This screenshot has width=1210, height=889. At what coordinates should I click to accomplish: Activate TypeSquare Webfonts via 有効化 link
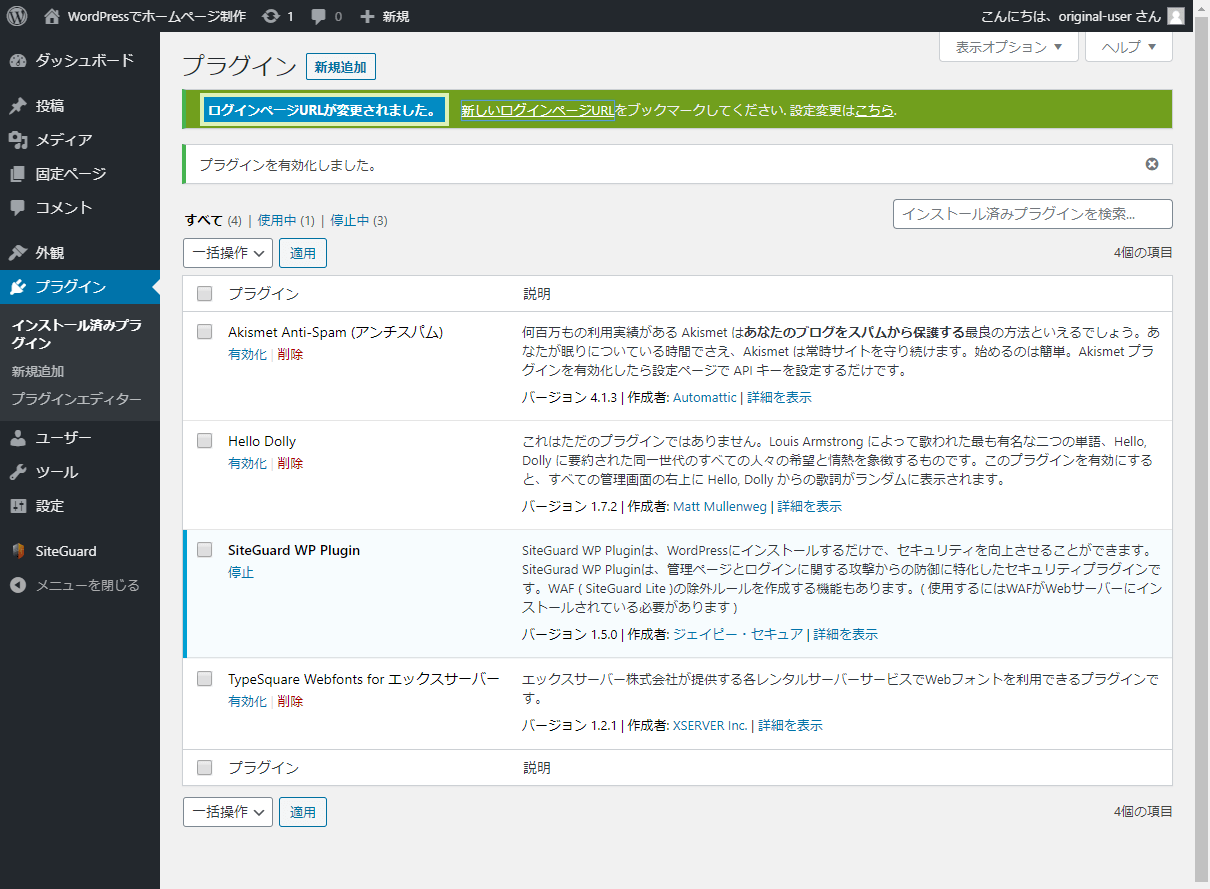247,701
